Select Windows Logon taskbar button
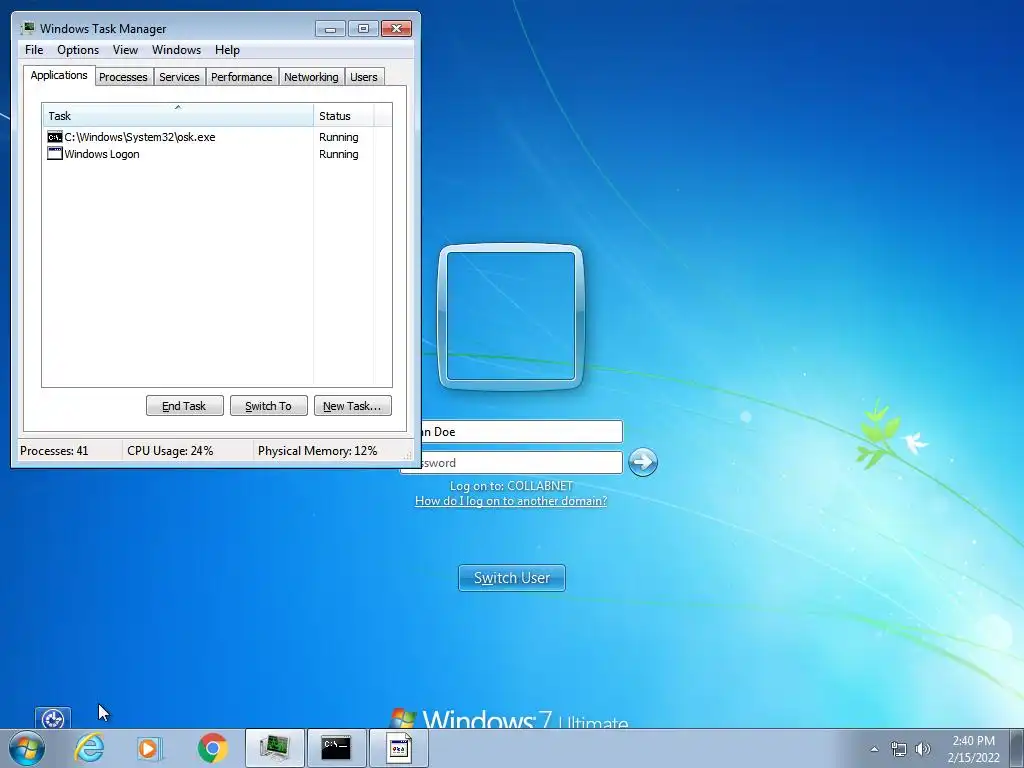 (399, 748)
